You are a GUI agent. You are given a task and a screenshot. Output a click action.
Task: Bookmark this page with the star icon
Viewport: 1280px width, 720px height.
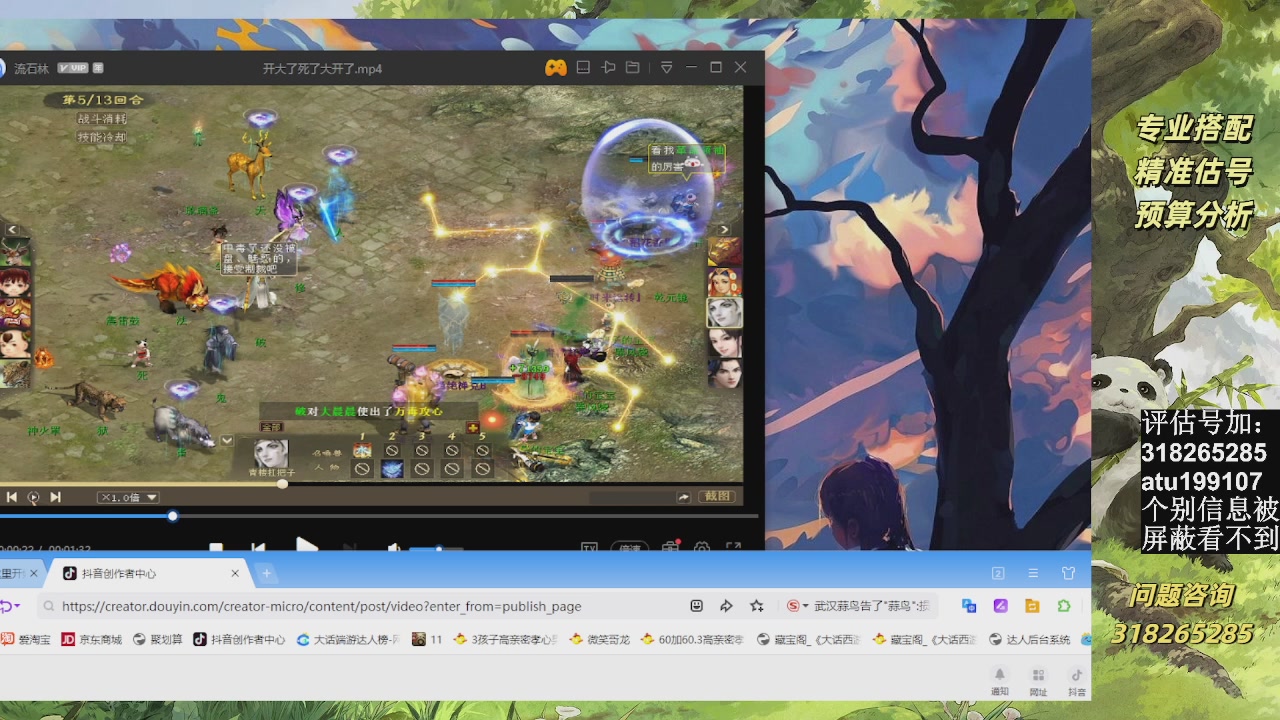(x=757, y=606)
